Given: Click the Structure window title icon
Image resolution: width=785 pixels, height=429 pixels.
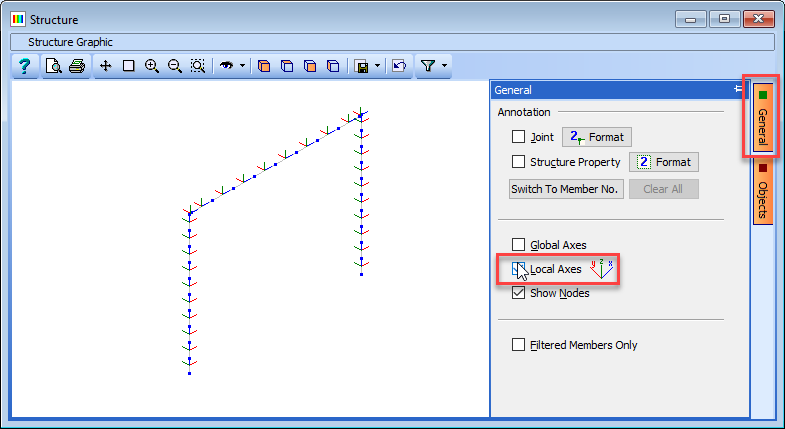Looking at the screenshot, I should (18, 20).
